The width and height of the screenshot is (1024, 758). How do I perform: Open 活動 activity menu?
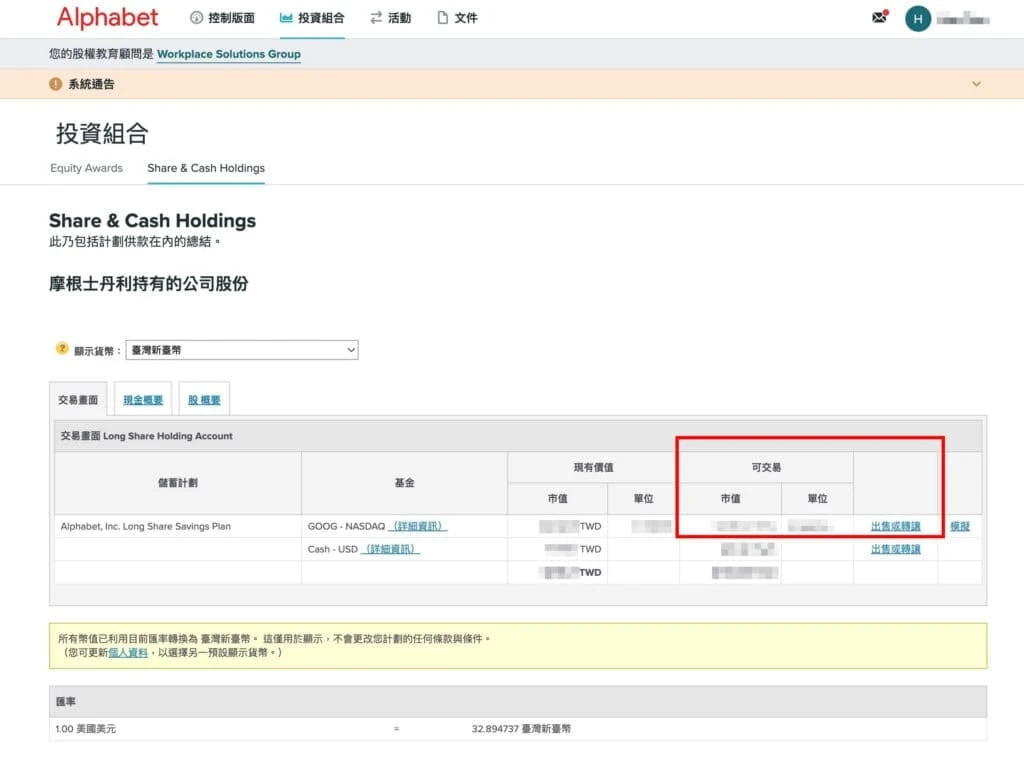[x=391, y=18]
